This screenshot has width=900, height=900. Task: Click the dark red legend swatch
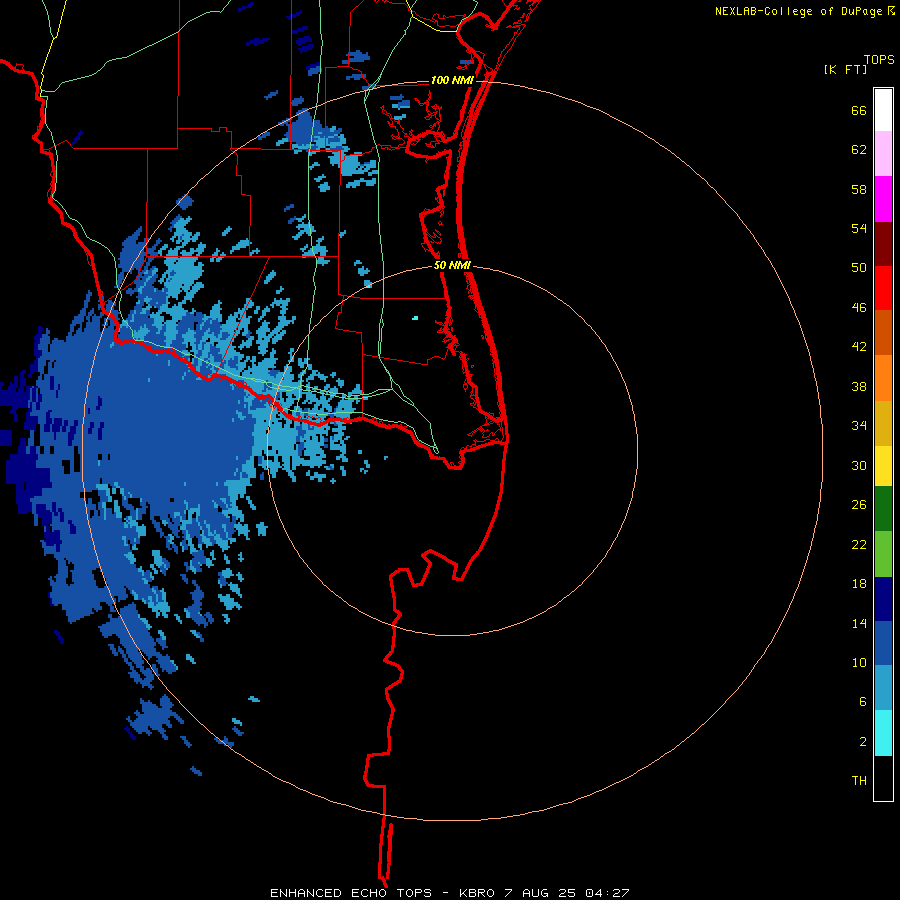[883, 244]
